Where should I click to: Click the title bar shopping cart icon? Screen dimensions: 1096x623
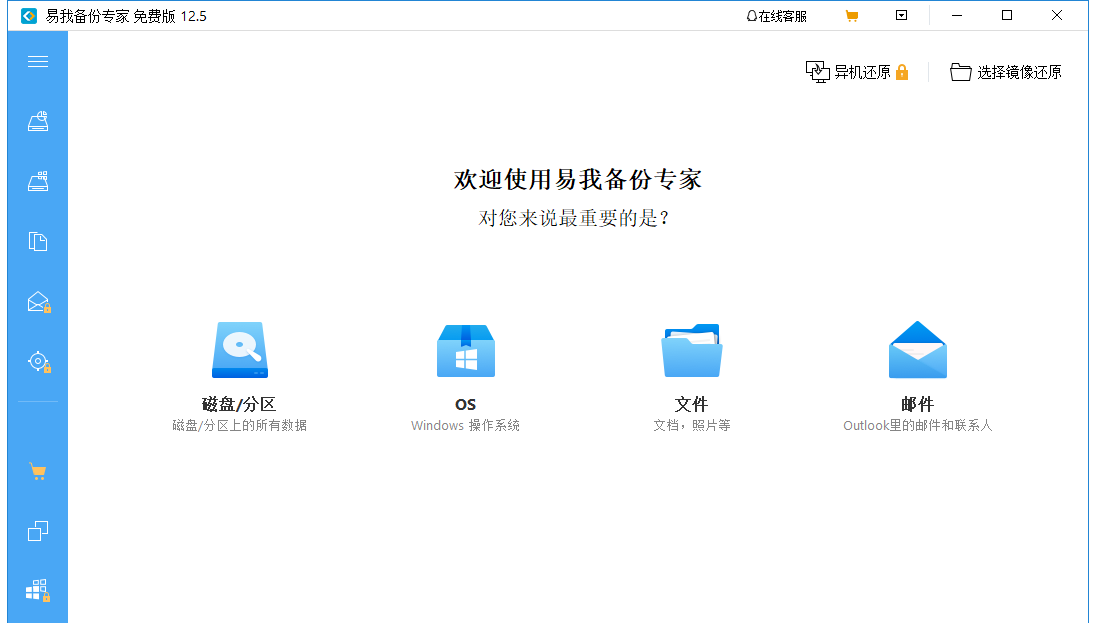851,16
